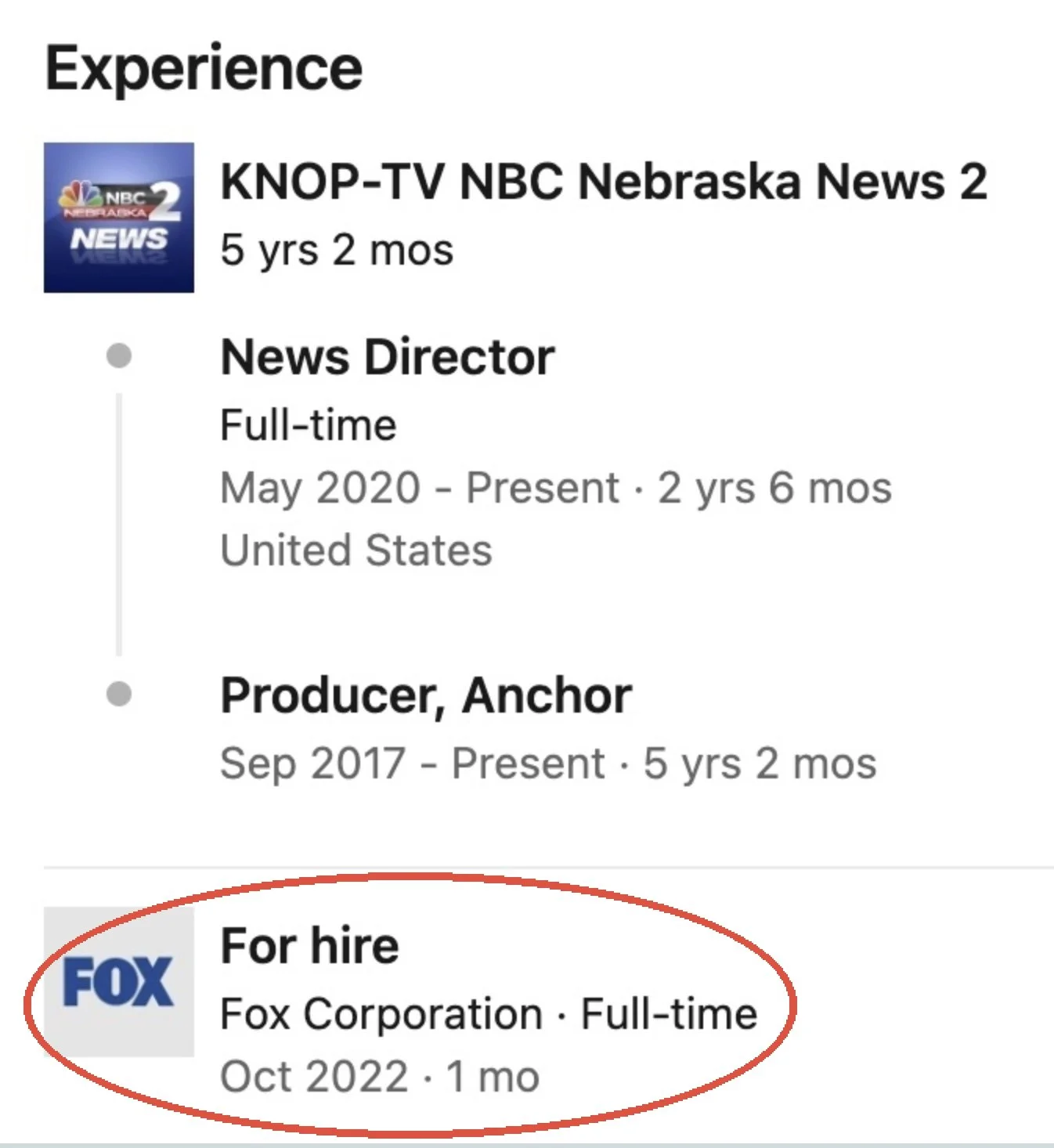Click the vertical timeline line connecting the roles
The width and height of the screenshot is (1054, 1148).
(119, 525)
